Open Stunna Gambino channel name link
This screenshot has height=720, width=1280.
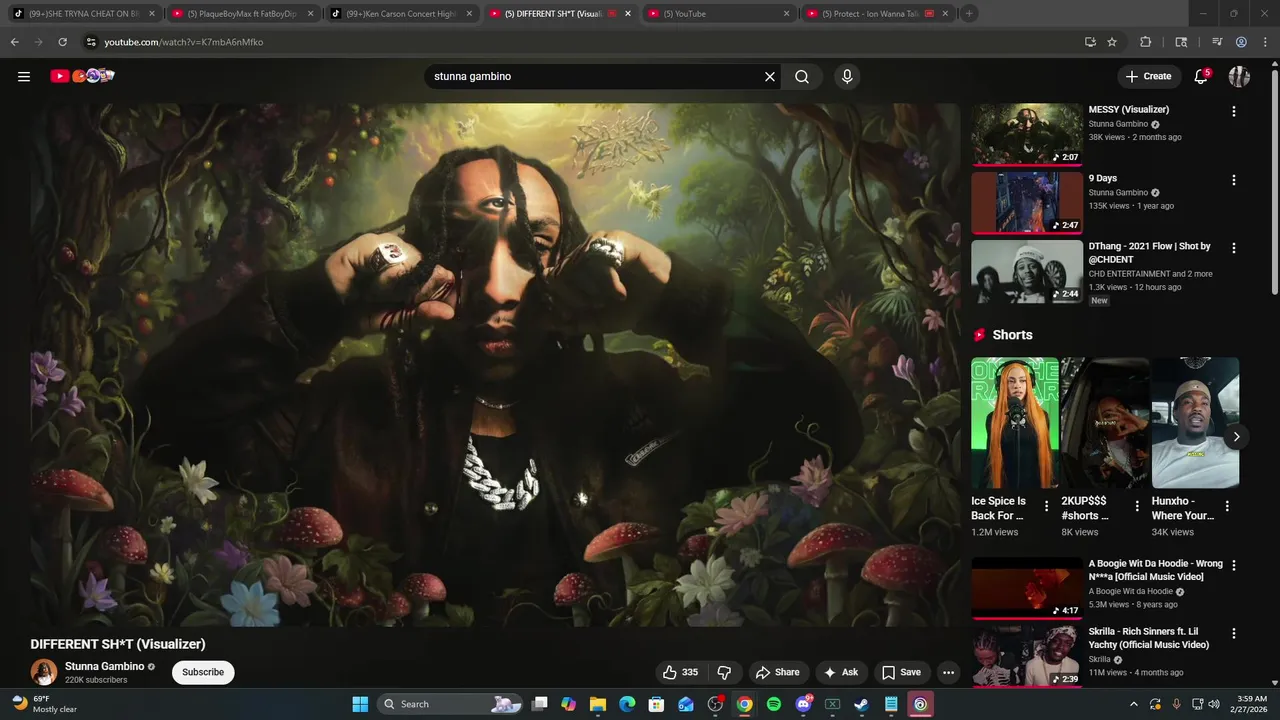pos(105,666)
